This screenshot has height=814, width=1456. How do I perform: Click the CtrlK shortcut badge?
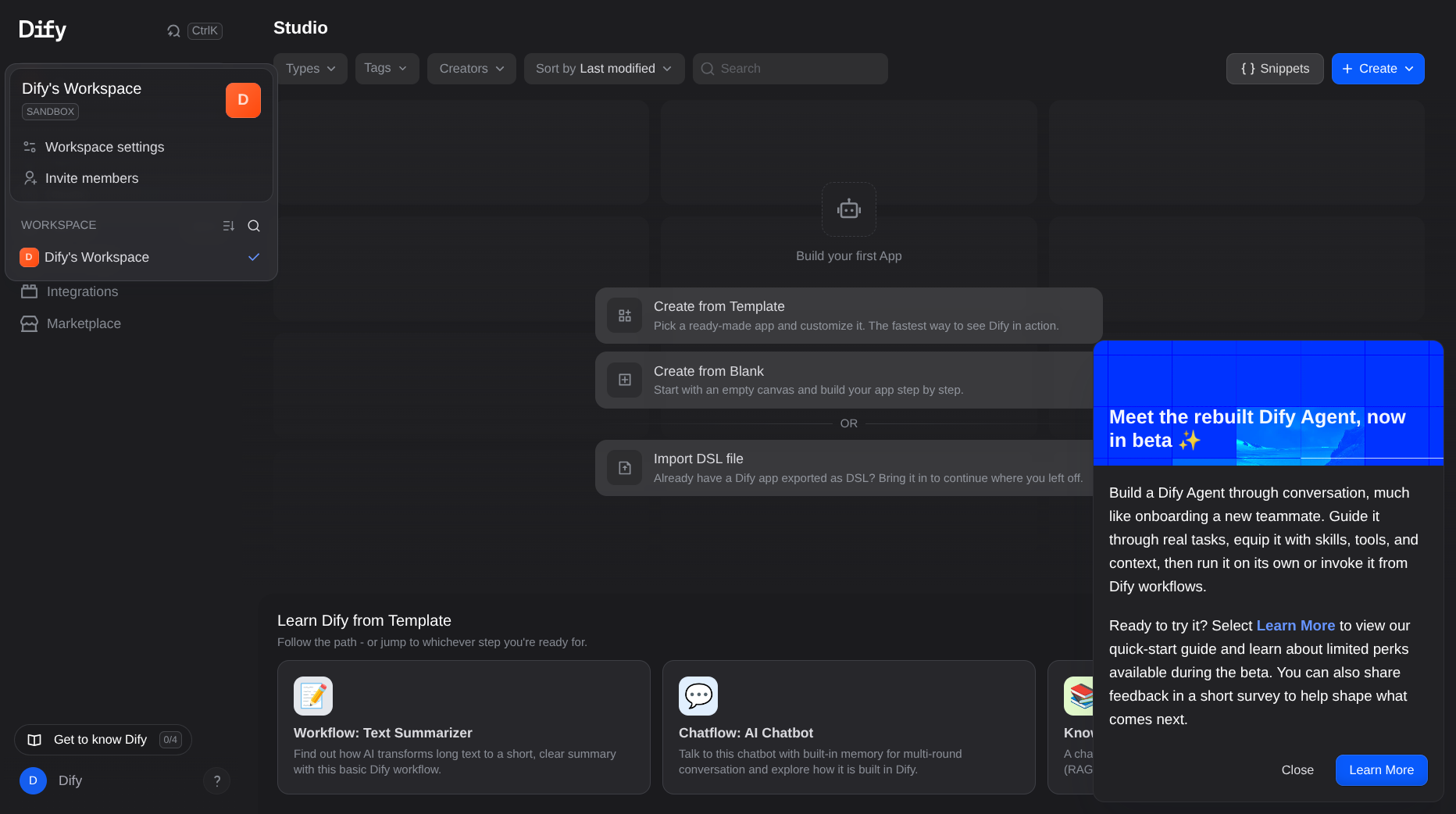coord(205,30)
